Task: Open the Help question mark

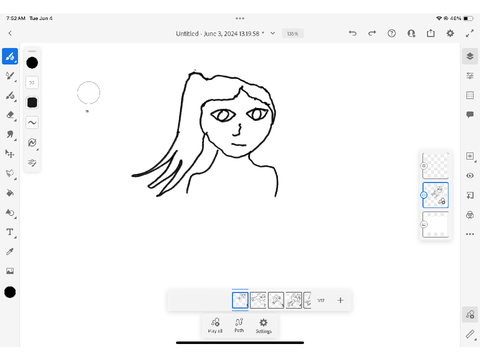Action: (x=392, y=33)
